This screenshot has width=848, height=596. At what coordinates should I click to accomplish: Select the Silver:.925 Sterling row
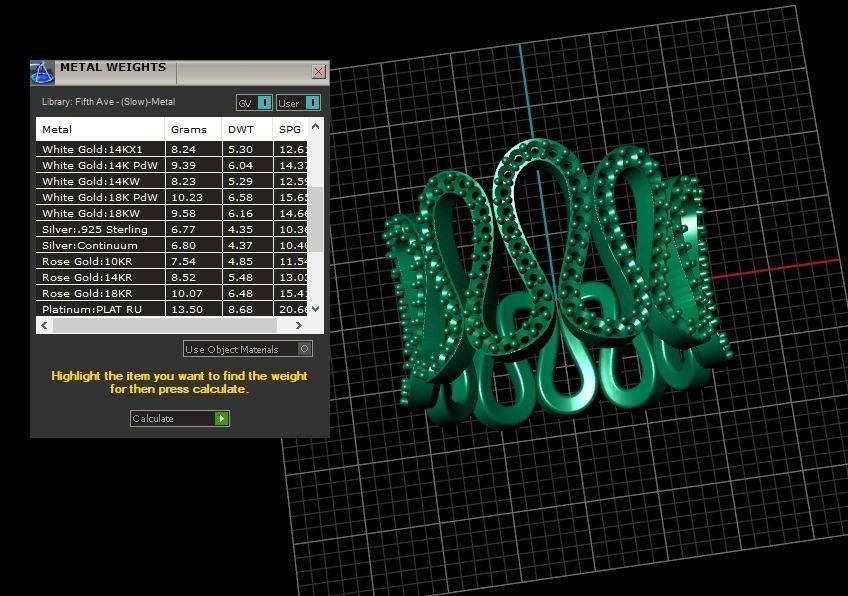tap(172, 229)
